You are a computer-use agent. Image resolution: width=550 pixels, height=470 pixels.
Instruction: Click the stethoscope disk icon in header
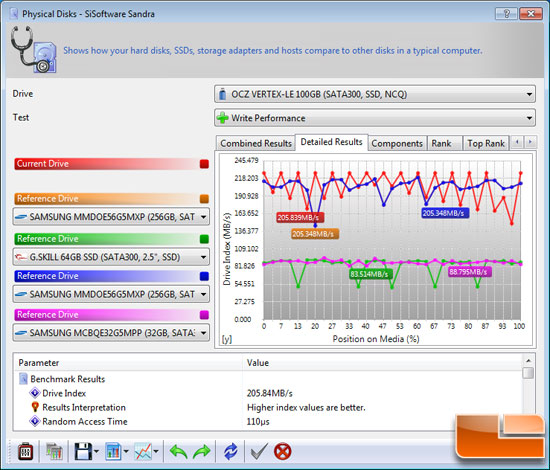click(x=33, y=49)
